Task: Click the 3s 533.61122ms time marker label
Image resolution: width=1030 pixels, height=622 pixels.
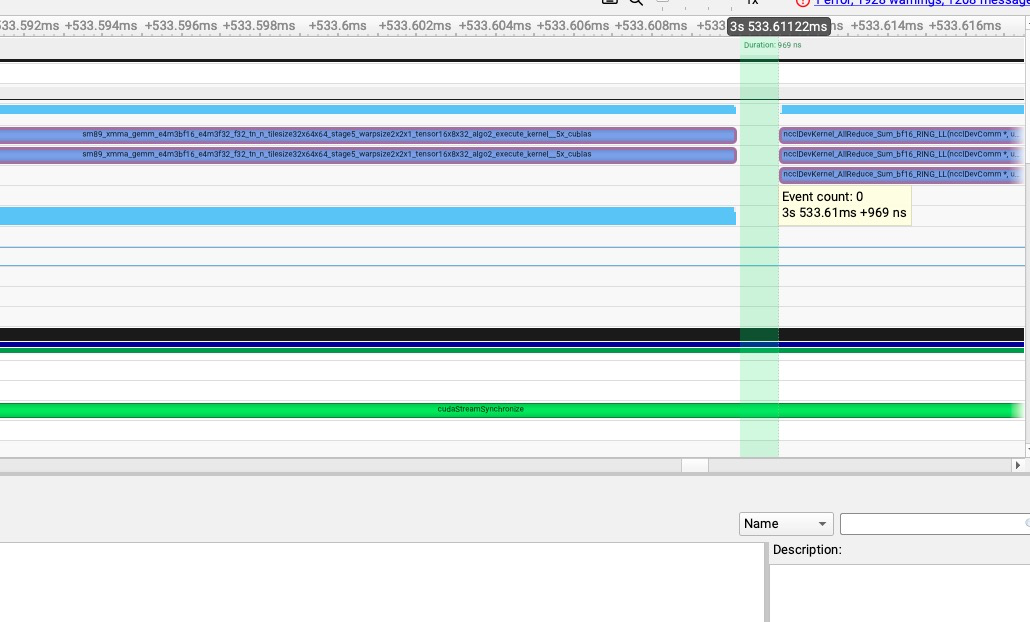Action: coord(778,26)
